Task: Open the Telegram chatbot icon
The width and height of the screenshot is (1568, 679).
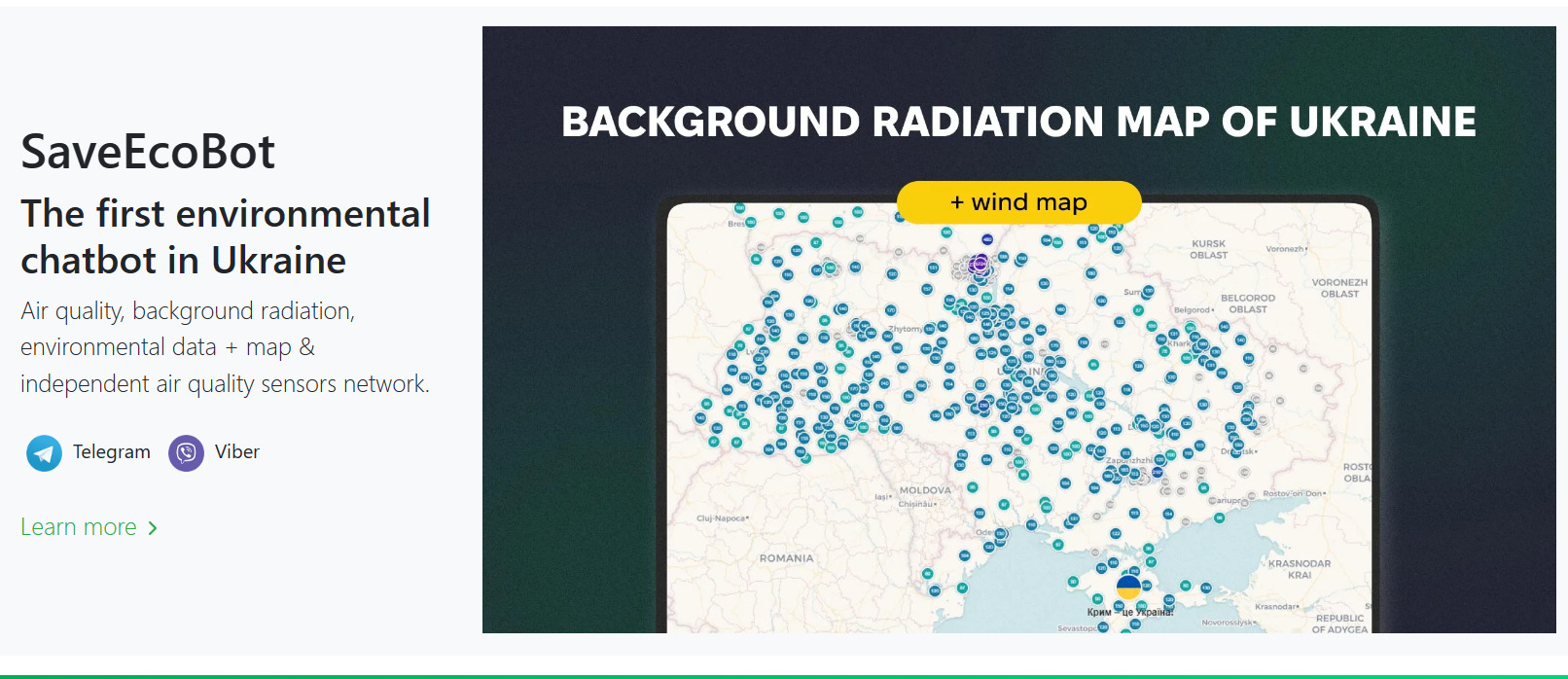Action: tap(44, 453)
